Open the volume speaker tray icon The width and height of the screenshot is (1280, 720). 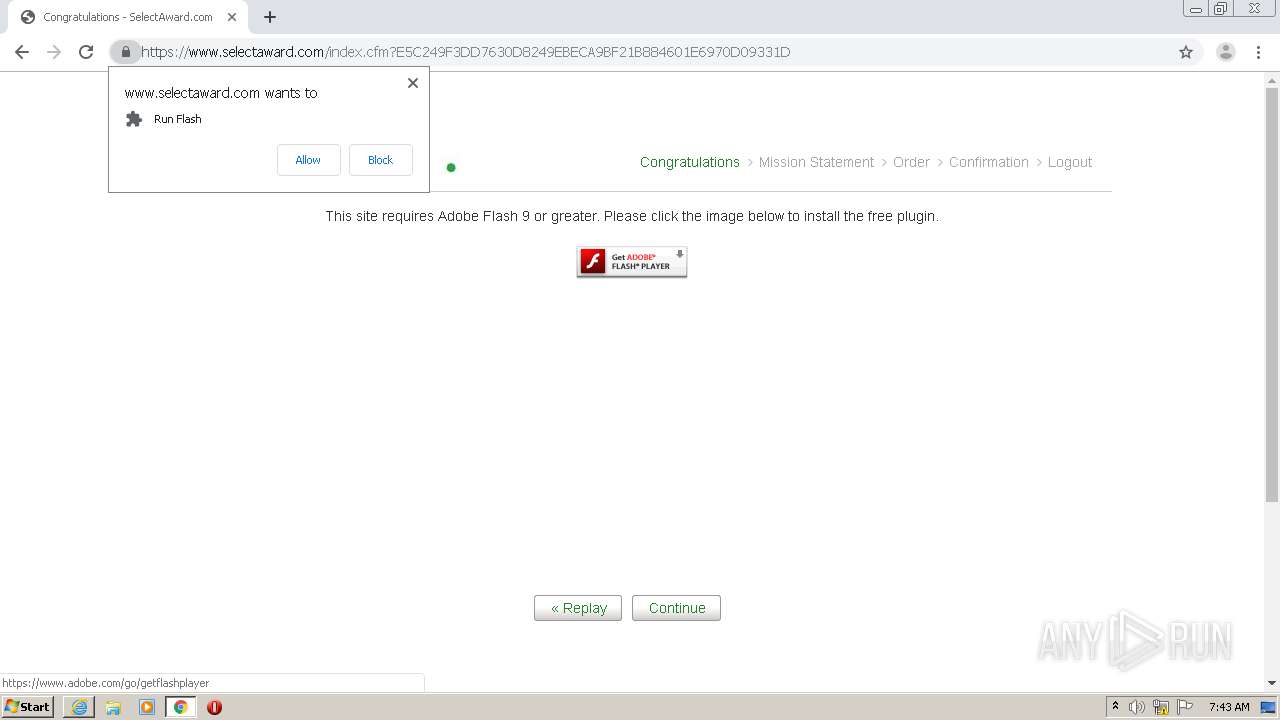(1137, 707)
